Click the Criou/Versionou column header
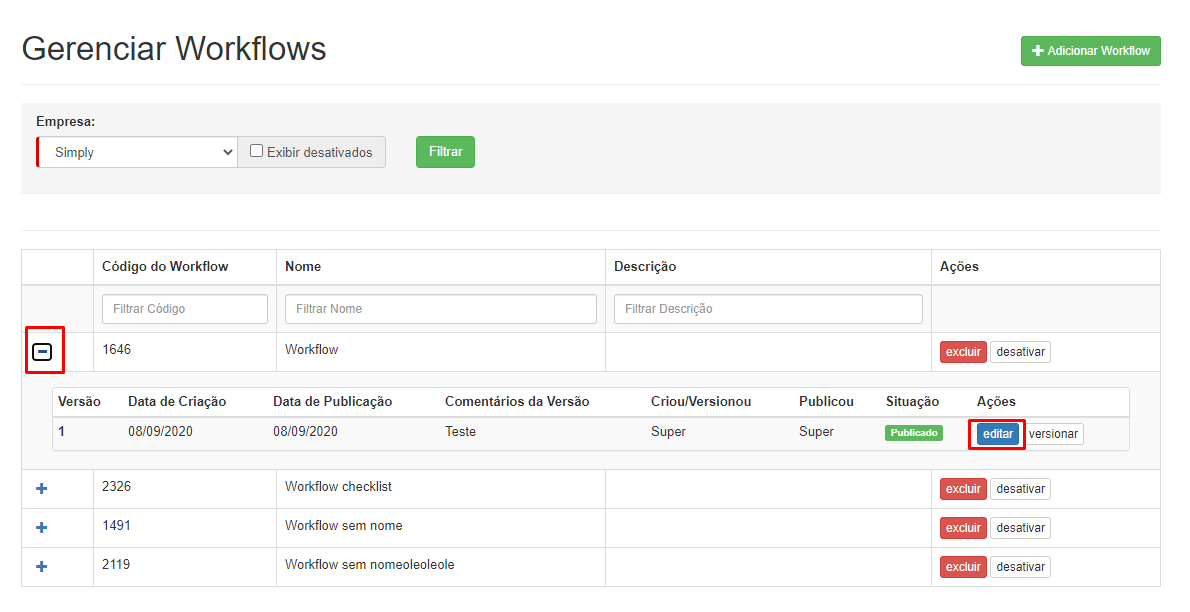 pyautogui.click(x=701, y=402)
